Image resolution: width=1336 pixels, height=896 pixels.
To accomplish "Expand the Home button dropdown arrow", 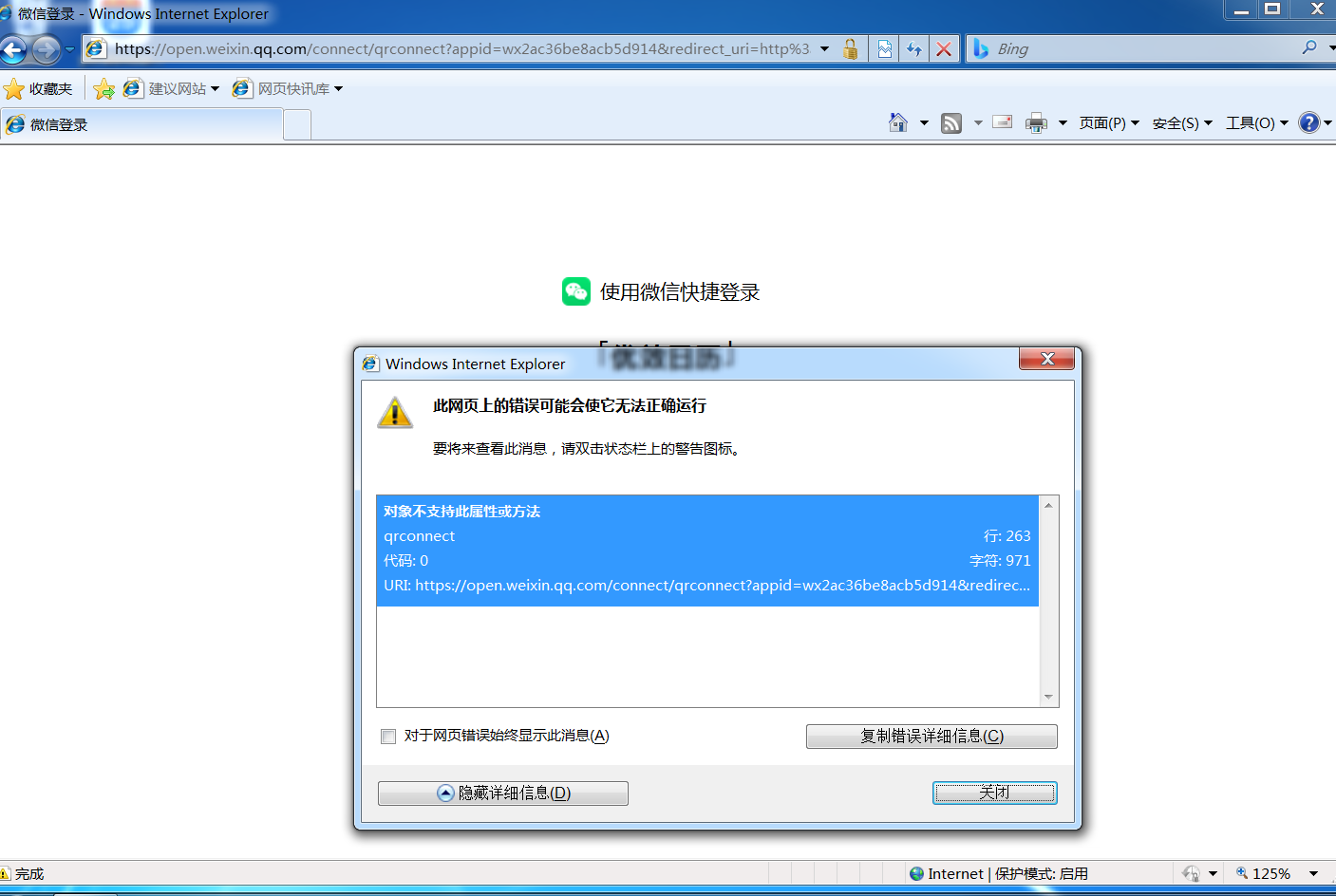I will (924, 122).
